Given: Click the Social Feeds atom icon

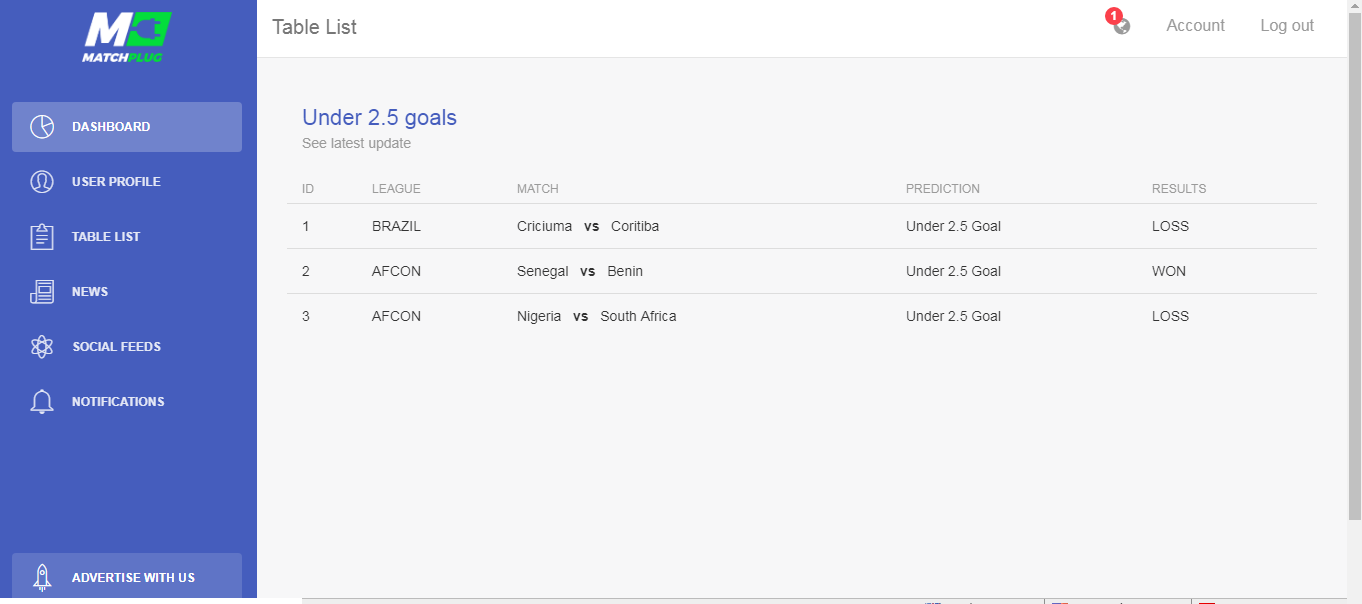Looking at the screenshot, I should pyautogui.click(x=42, y=347).
